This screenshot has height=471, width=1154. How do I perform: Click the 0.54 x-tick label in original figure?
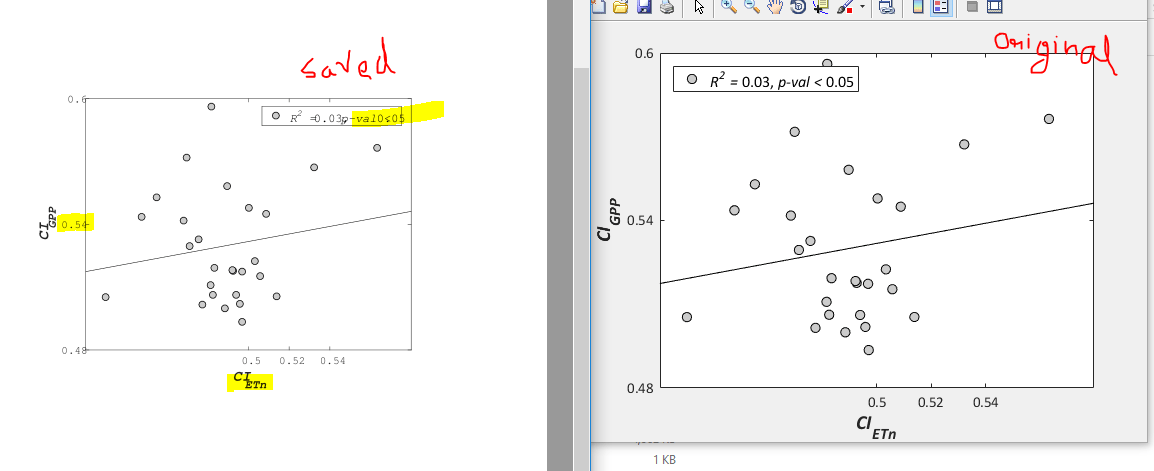click(985, 403)
